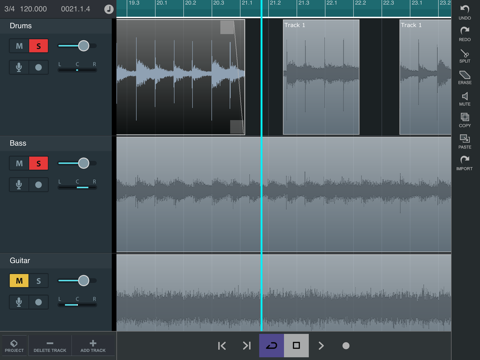Image resolution: width=480 pixels, height=360 pixels.
Task: Unmute the Guitar track
Action: [x=19, y=281]
